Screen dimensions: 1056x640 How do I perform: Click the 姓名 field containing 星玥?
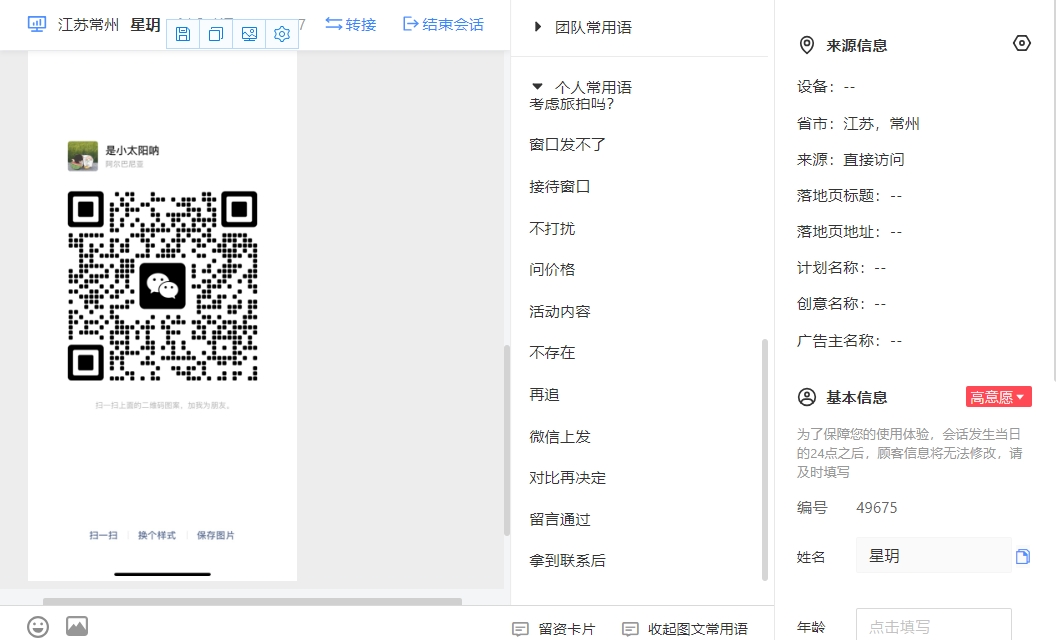pos(933,556)
